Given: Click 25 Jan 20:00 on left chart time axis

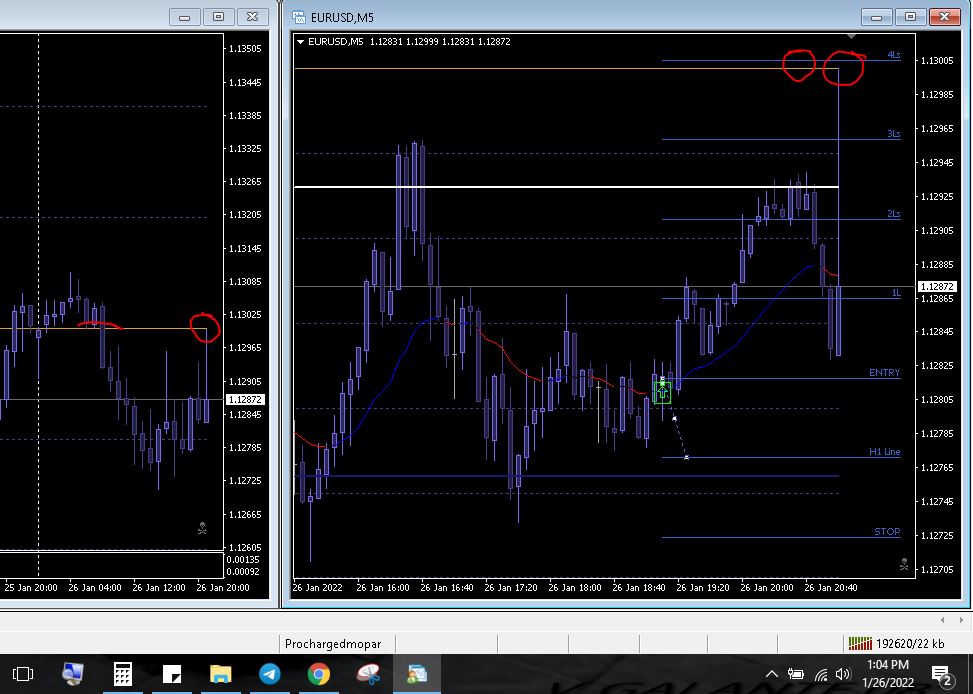Looking at the screenshot, I should click(30, 587).
